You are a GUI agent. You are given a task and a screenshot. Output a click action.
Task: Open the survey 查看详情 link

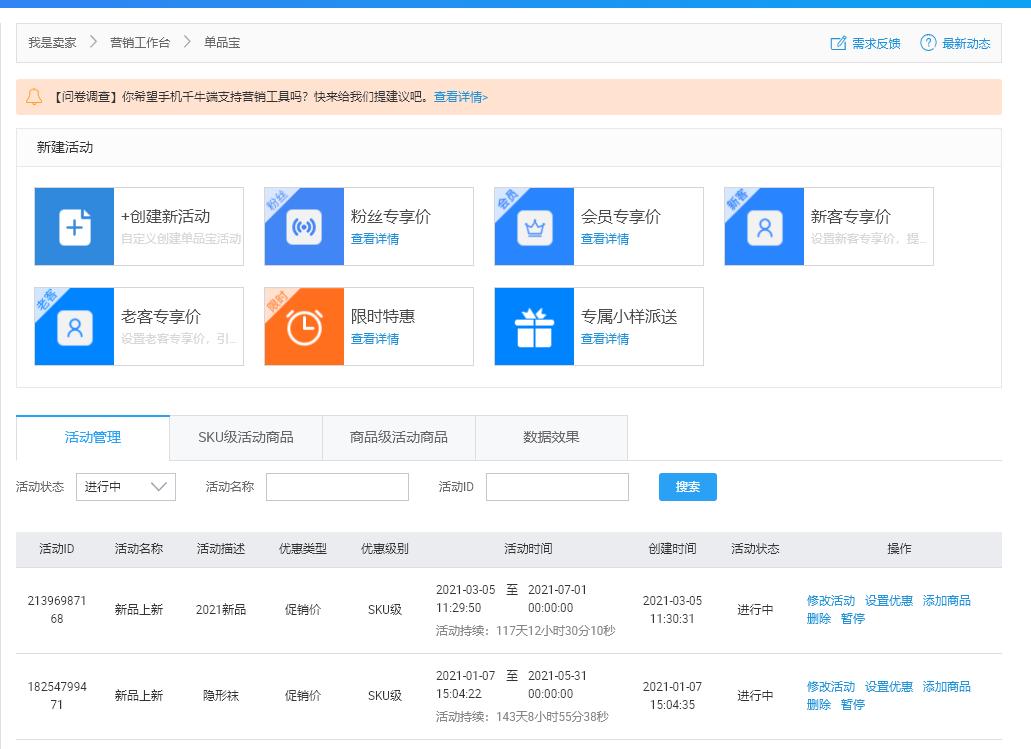(x=460, y=97)
